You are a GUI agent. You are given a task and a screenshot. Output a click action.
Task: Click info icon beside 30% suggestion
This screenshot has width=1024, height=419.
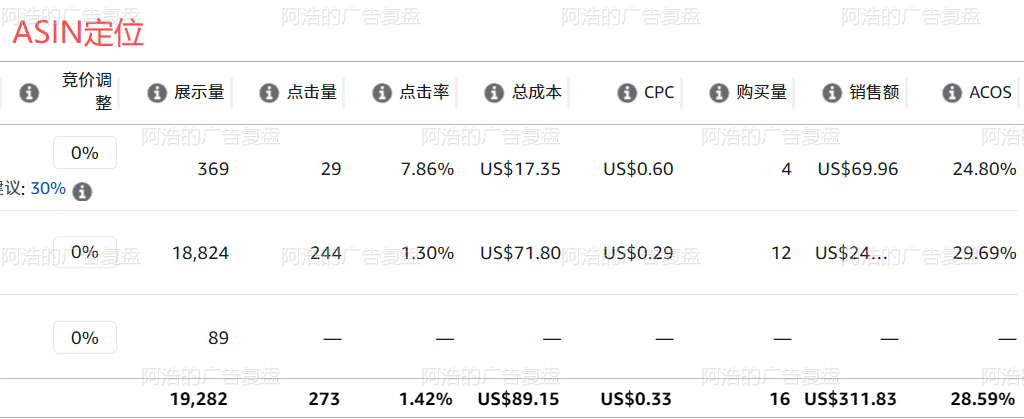(82, 192)
